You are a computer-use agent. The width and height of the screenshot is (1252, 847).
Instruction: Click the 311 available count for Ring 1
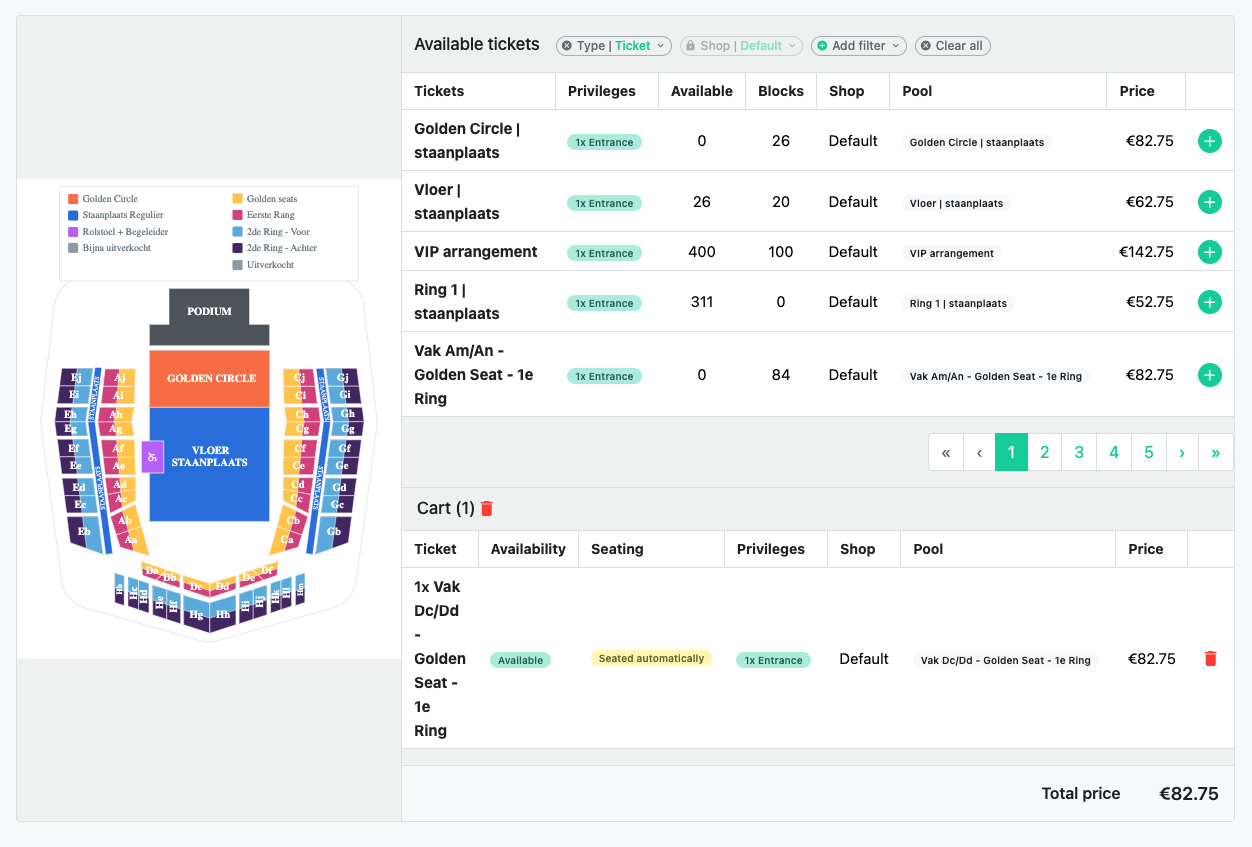point(702,302)
